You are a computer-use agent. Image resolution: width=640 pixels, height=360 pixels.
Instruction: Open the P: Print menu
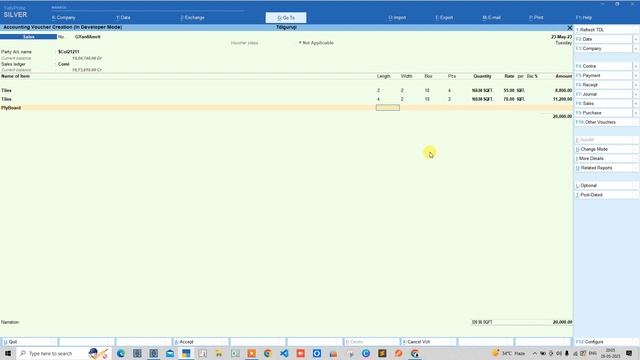(536, 18)
